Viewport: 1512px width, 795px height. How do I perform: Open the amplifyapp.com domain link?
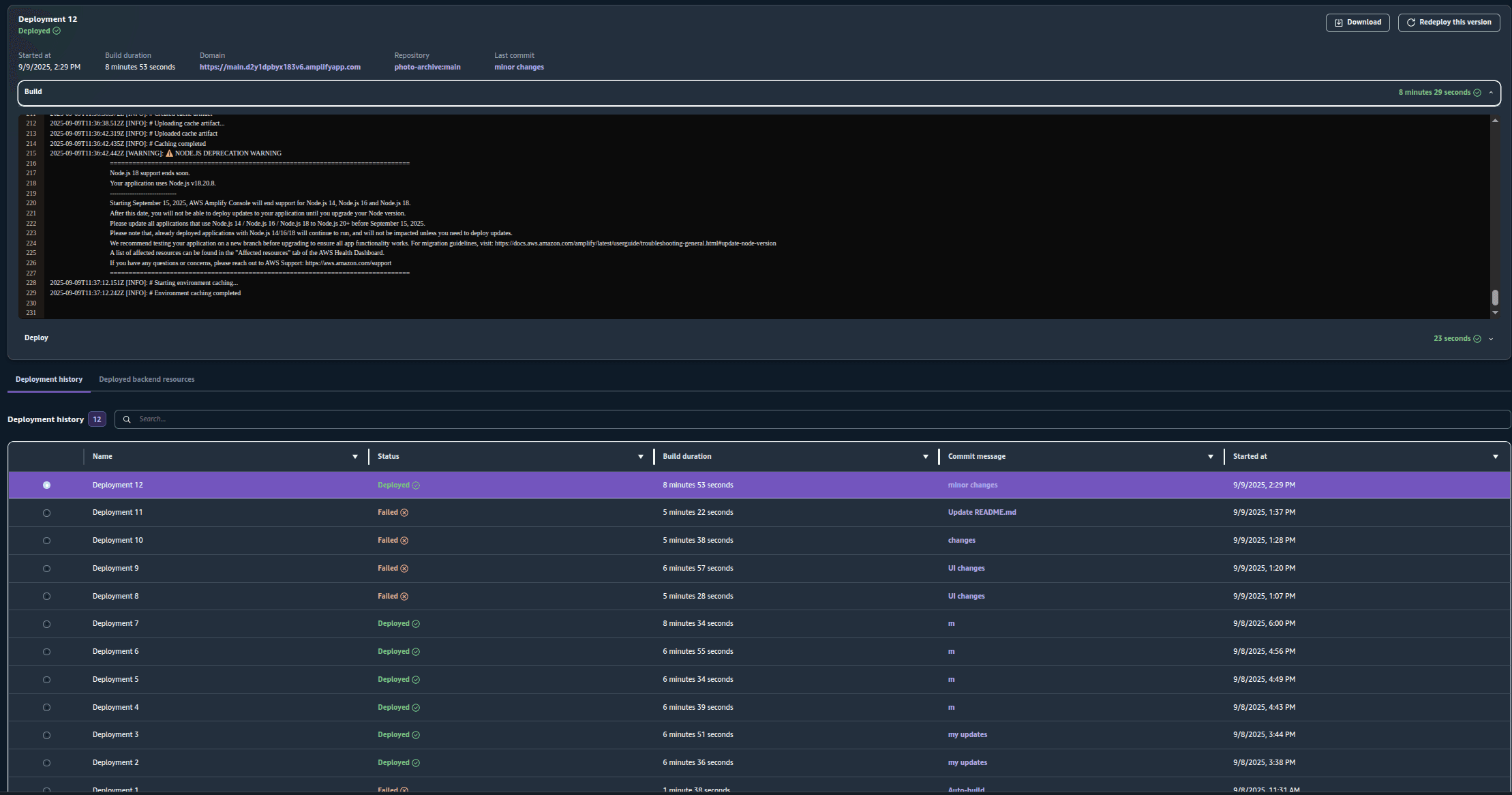pyautogui.click(x=280, y=67)
